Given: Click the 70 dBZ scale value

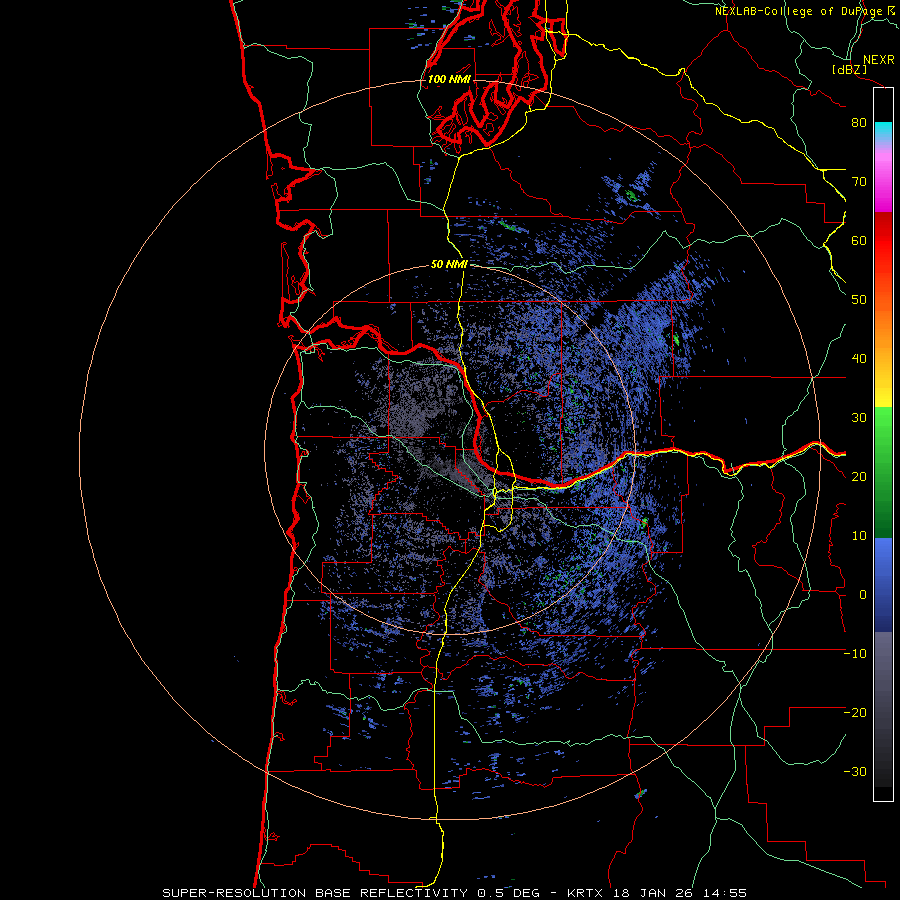Looking at the screenshot, I should pos(859,182).
